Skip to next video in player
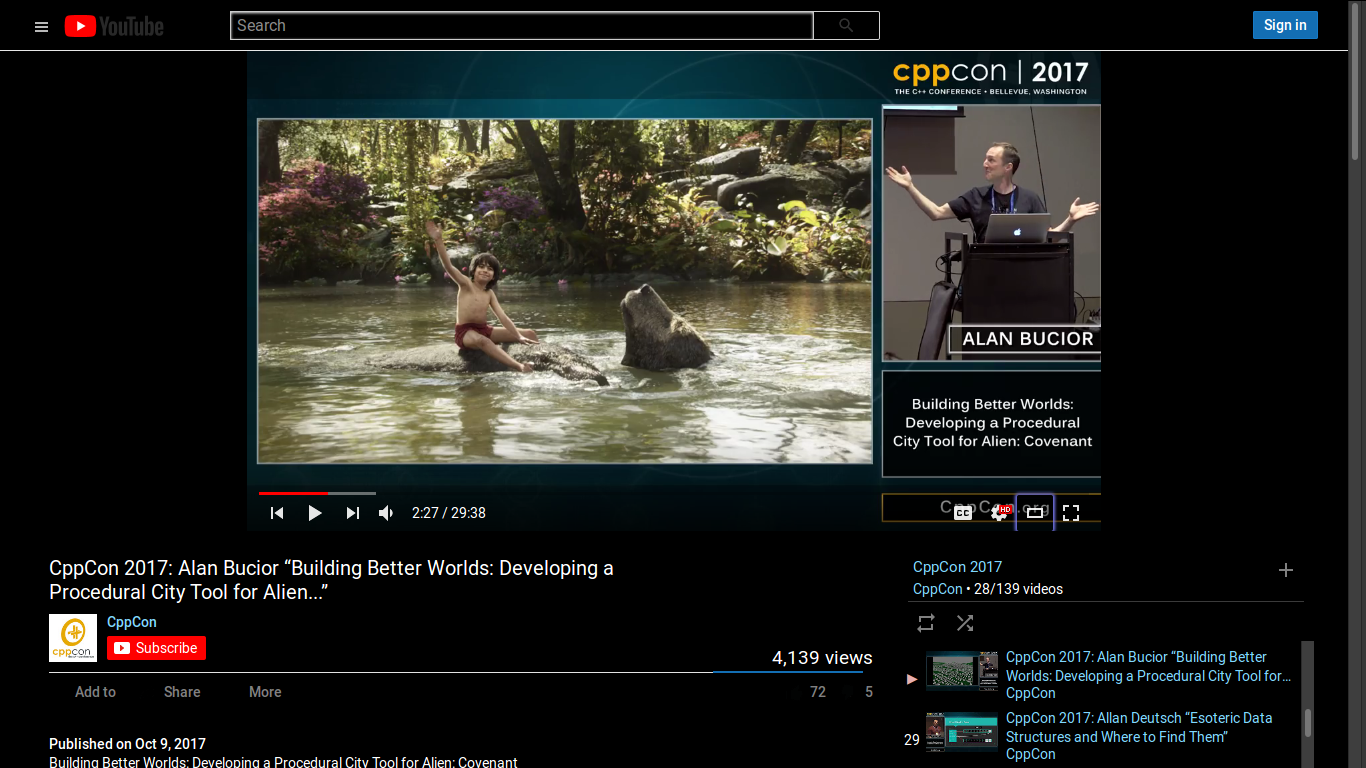Image resolution: width=1366 pixels, height=768 pixels. [x=352, y=513]
